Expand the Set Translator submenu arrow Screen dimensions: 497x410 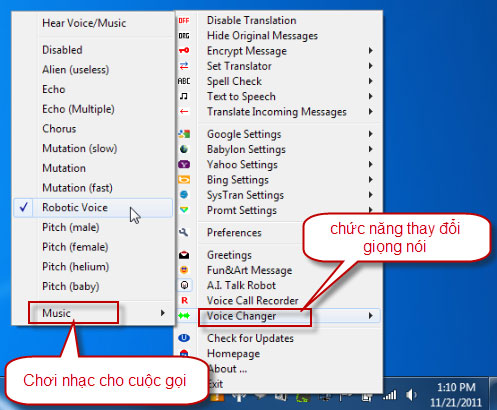[x=371, y=66]
